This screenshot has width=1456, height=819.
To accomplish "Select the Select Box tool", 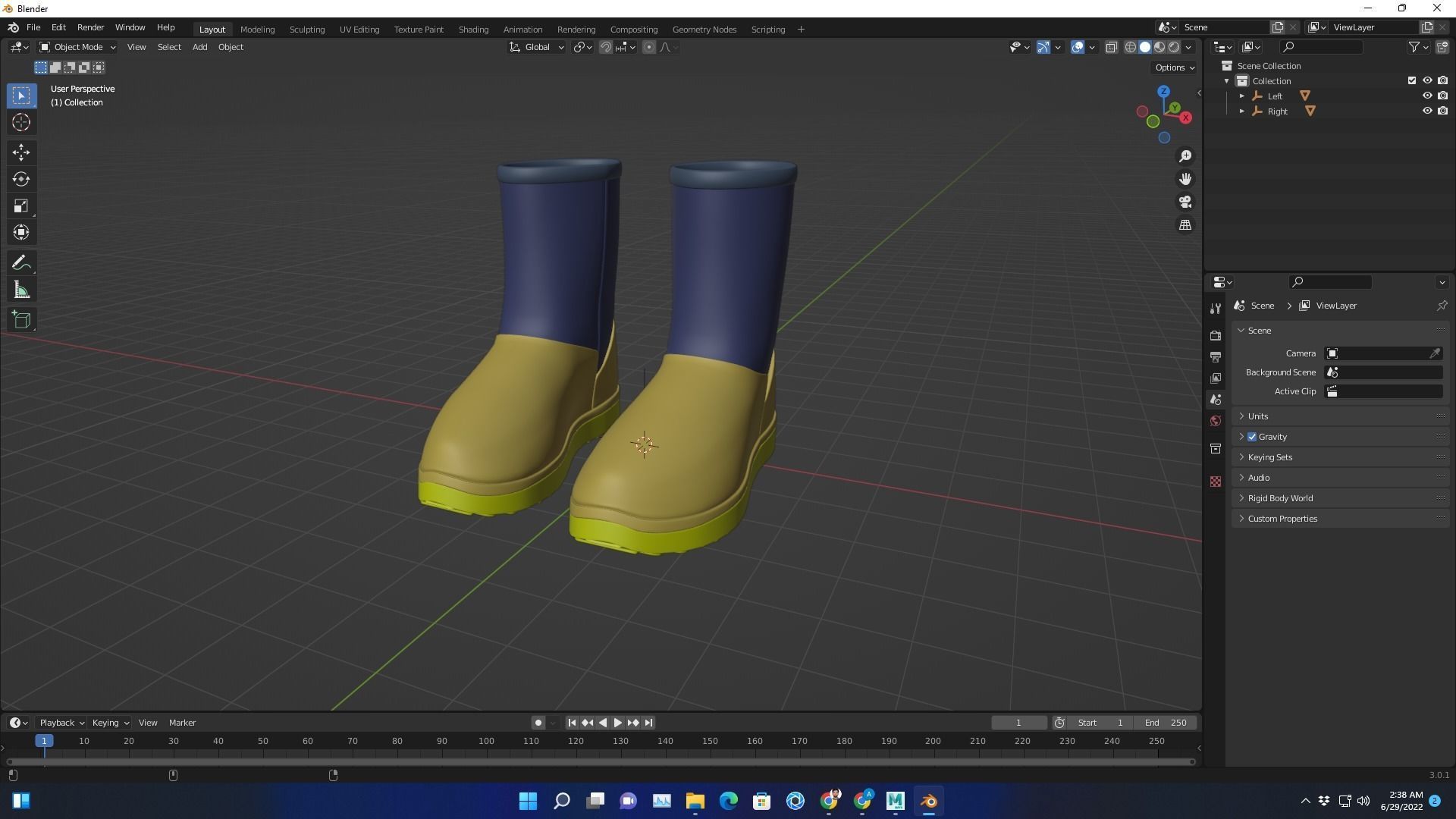I will [21, 96].
